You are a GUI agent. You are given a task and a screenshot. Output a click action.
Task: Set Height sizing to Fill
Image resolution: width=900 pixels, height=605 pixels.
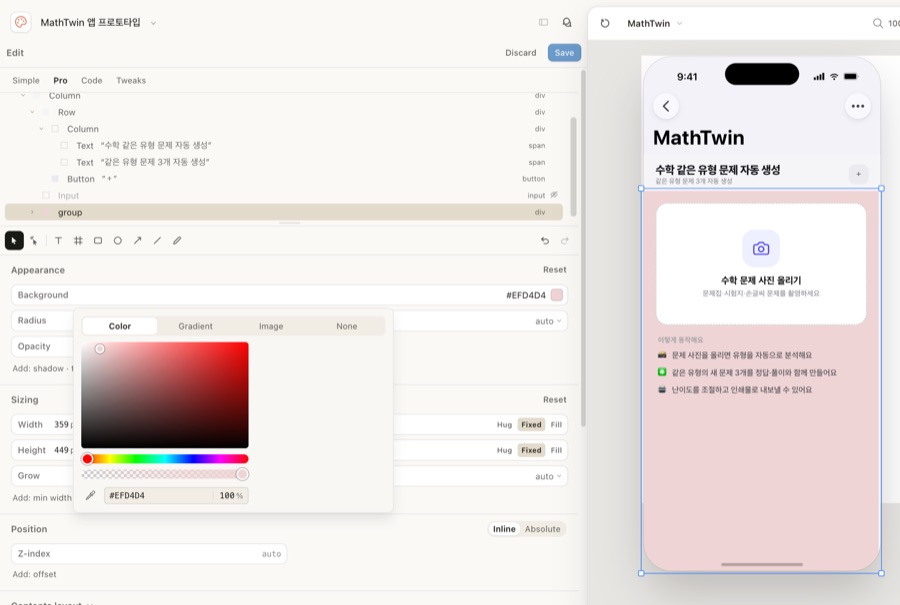(556, 450)
